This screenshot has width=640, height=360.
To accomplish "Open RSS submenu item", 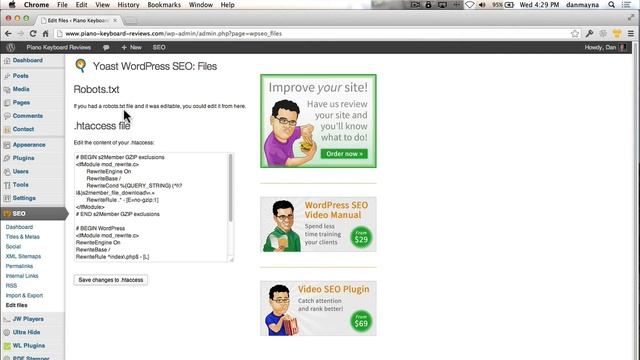I will [x=11, y=286].
